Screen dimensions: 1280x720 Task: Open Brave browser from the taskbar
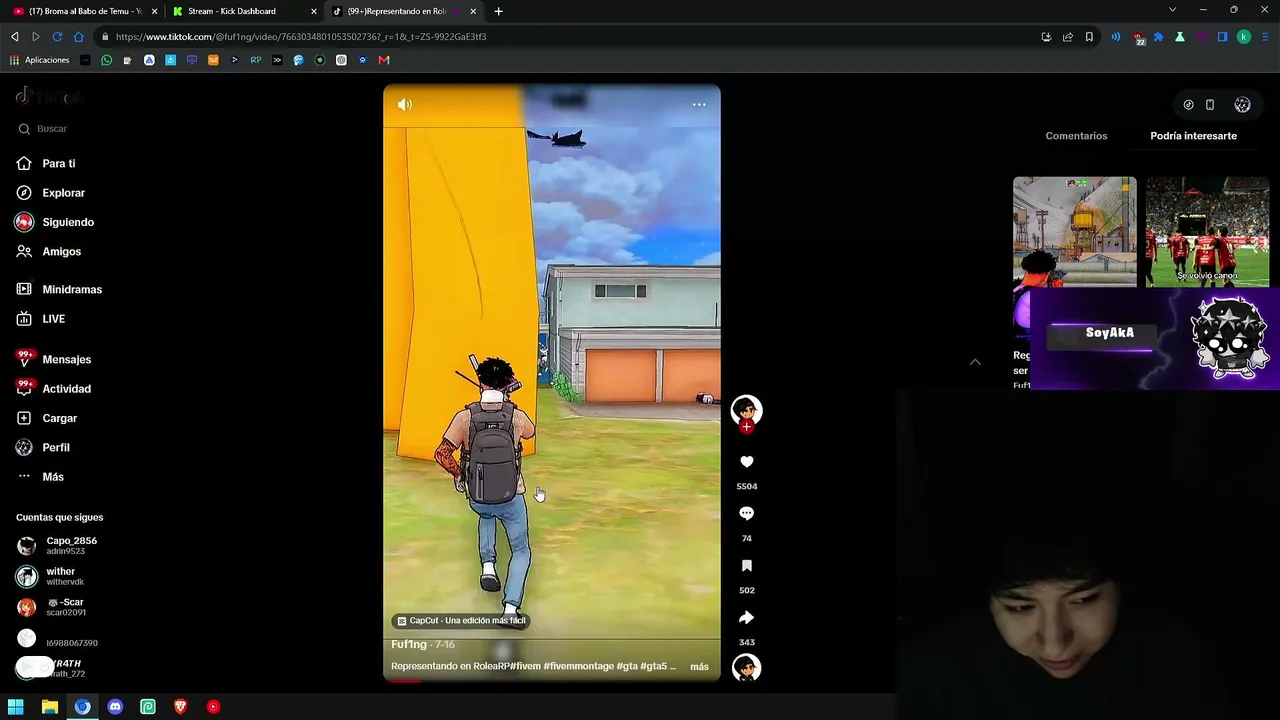[x=180, y=707]
